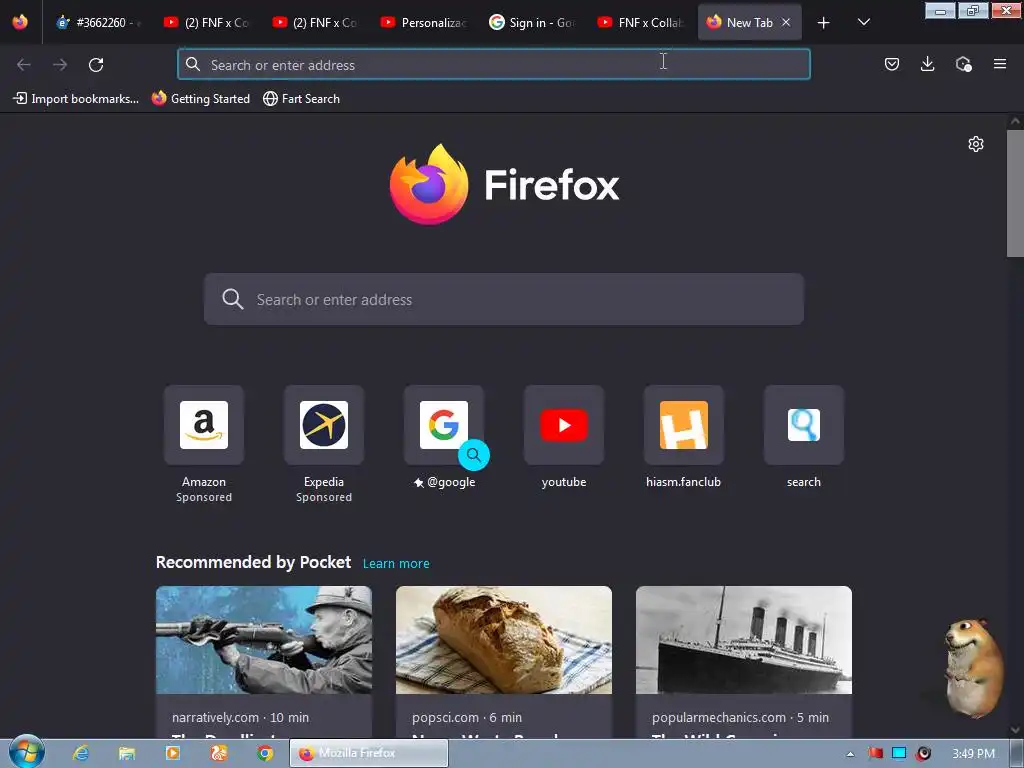Click the scrollbar up arrow
This screenshot has width=1024, height=768.
pos(1015,121)
